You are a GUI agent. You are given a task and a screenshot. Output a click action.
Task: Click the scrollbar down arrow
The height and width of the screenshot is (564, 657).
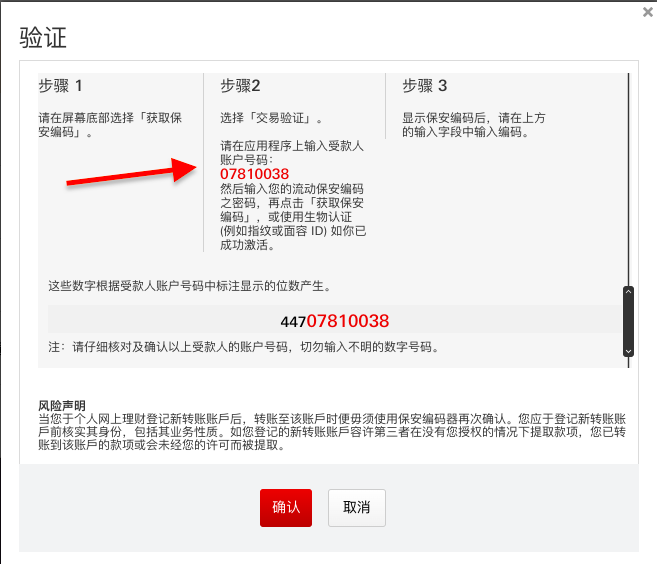coord(628,351)
